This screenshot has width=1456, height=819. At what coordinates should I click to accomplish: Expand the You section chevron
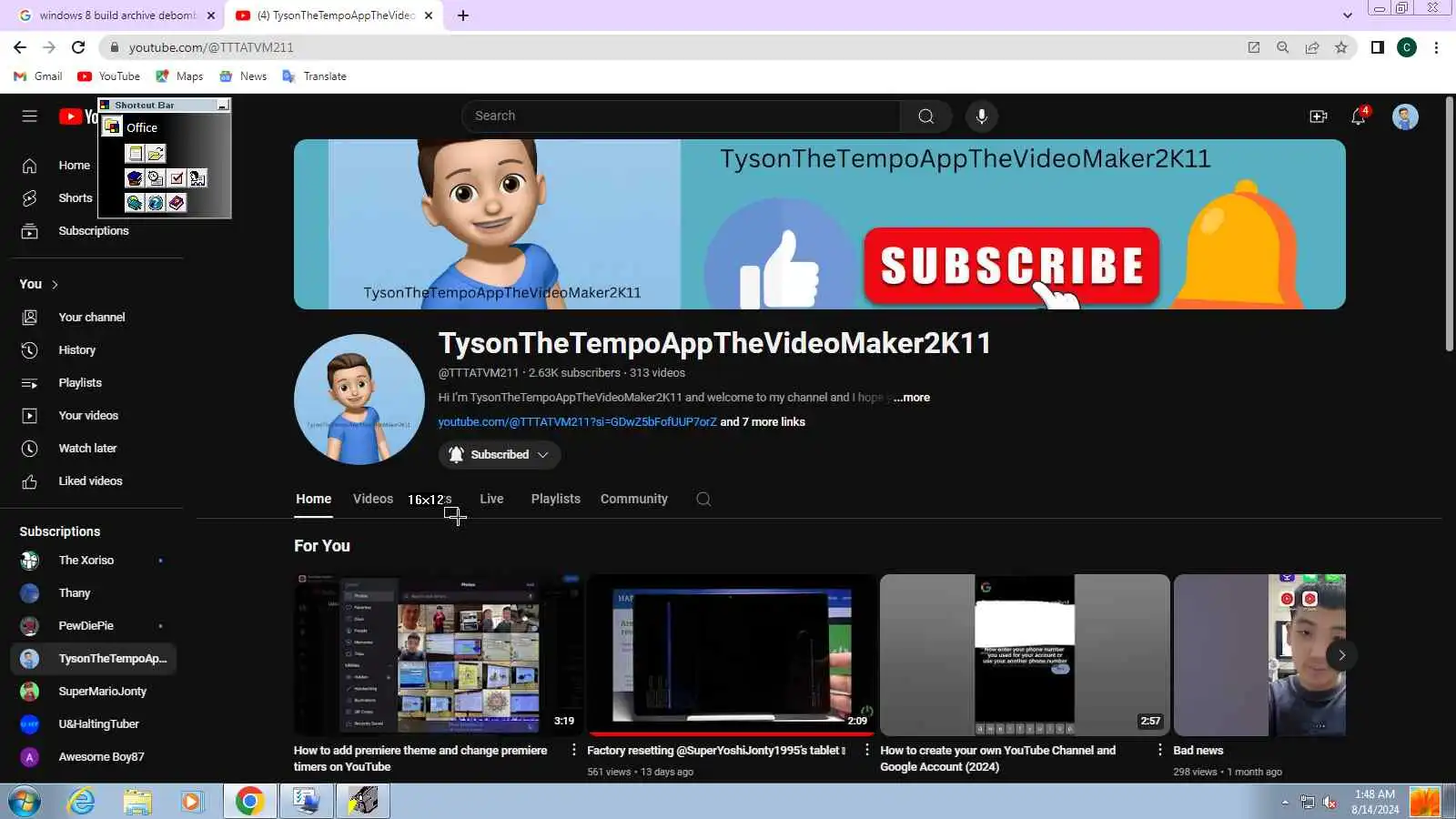[x=56, y=285]
